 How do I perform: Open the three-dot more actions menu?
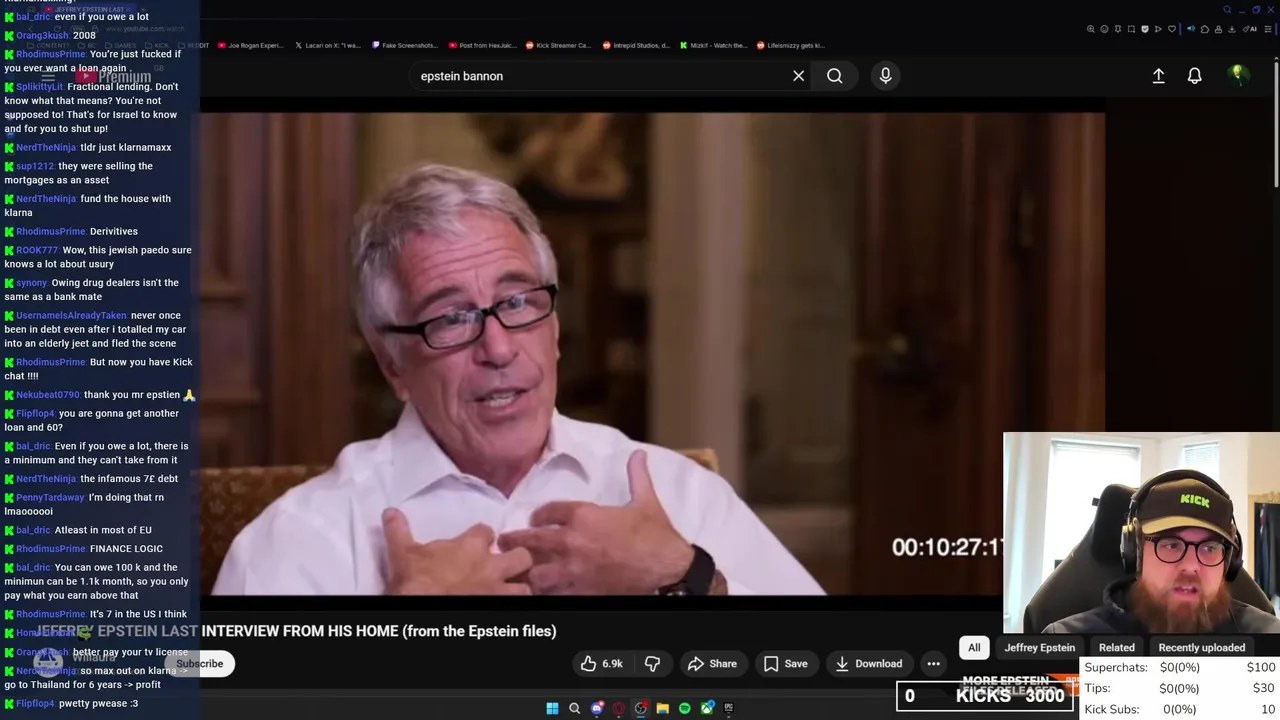pos(933,663)
